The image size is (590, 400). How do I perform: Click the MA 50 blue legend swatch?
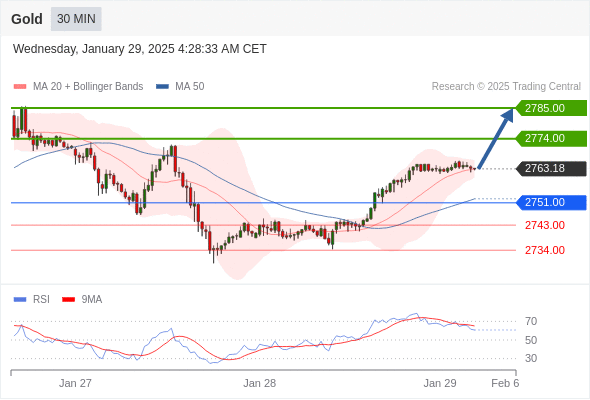(x=162, y=87)
